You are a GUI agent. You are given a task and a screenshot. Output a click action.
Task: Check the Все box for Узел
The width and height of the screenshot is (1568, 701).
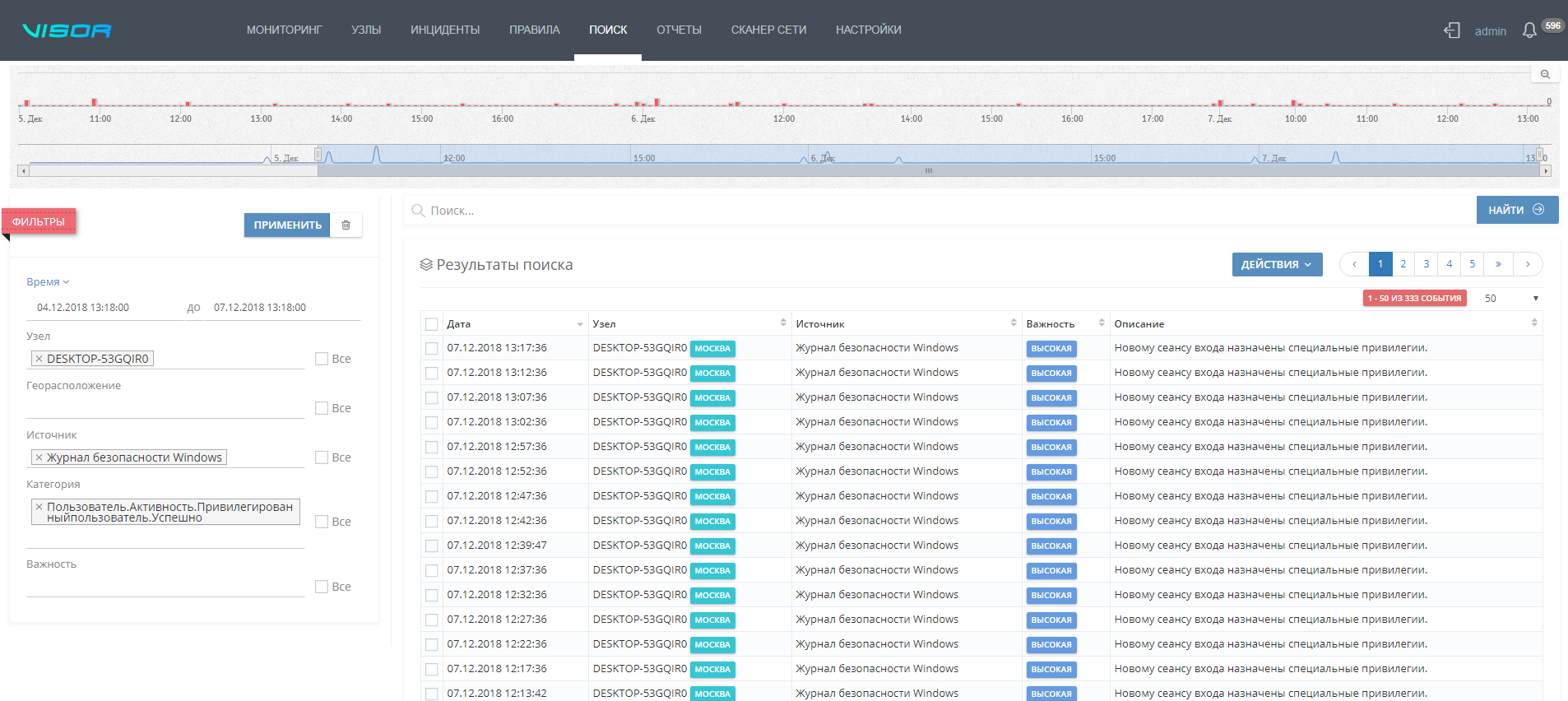point(322,359)
